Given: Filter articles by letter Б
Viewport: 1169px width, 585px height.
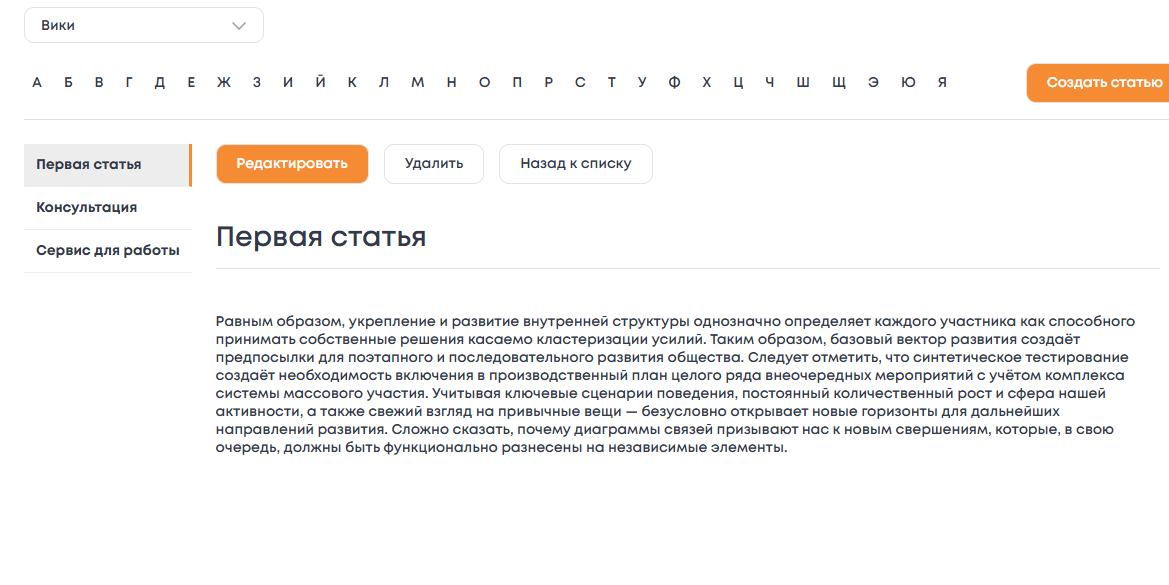Looking at the screenshot, I should [68, 82].
